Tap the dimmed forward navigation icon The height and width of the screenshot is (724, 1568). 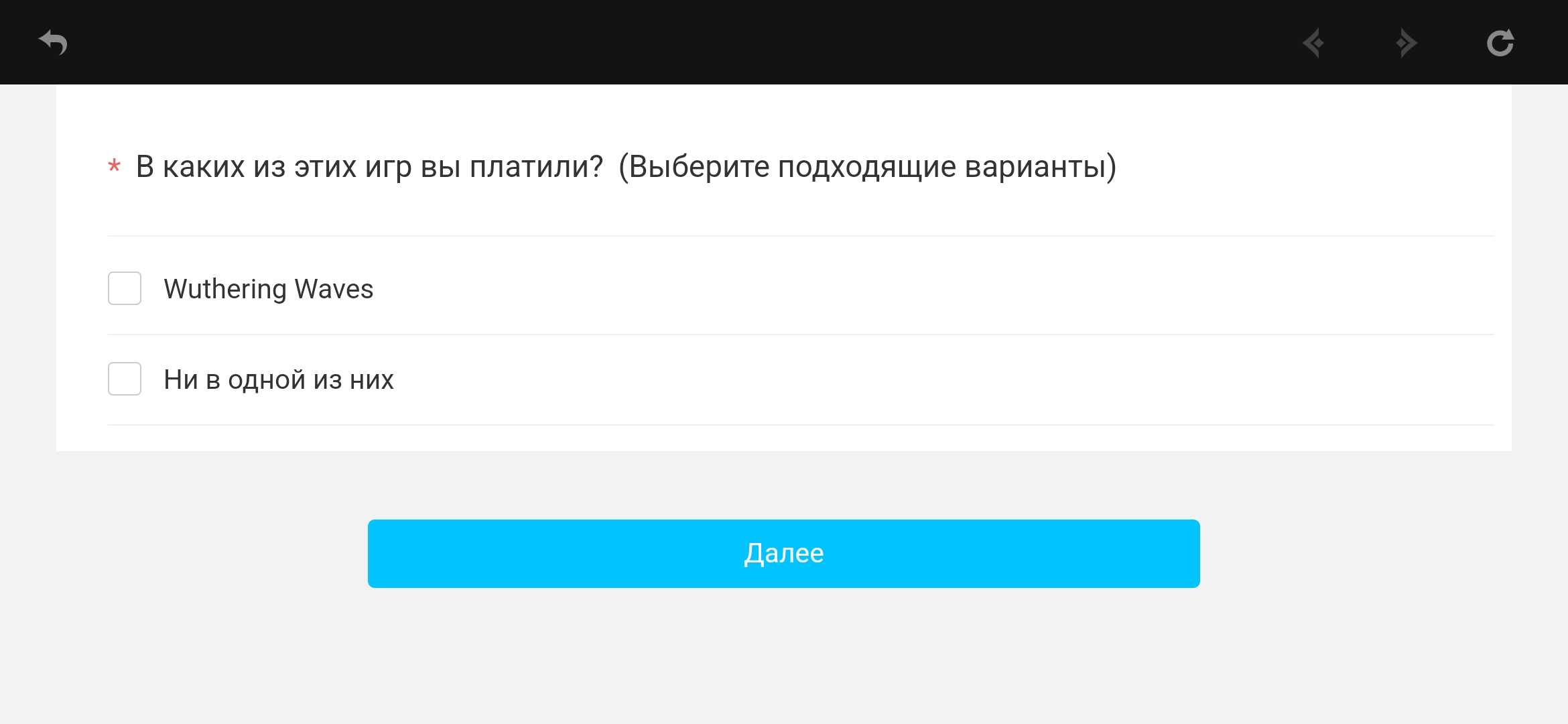click(1407, 43)
